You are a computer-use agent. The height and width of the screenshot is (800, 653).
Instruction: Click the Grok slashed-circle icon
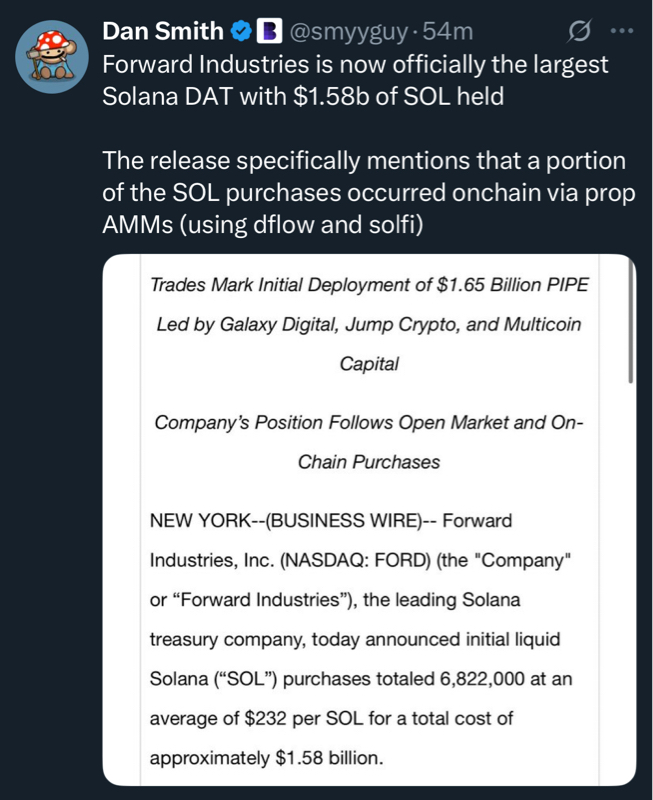(x=578, y=32)
